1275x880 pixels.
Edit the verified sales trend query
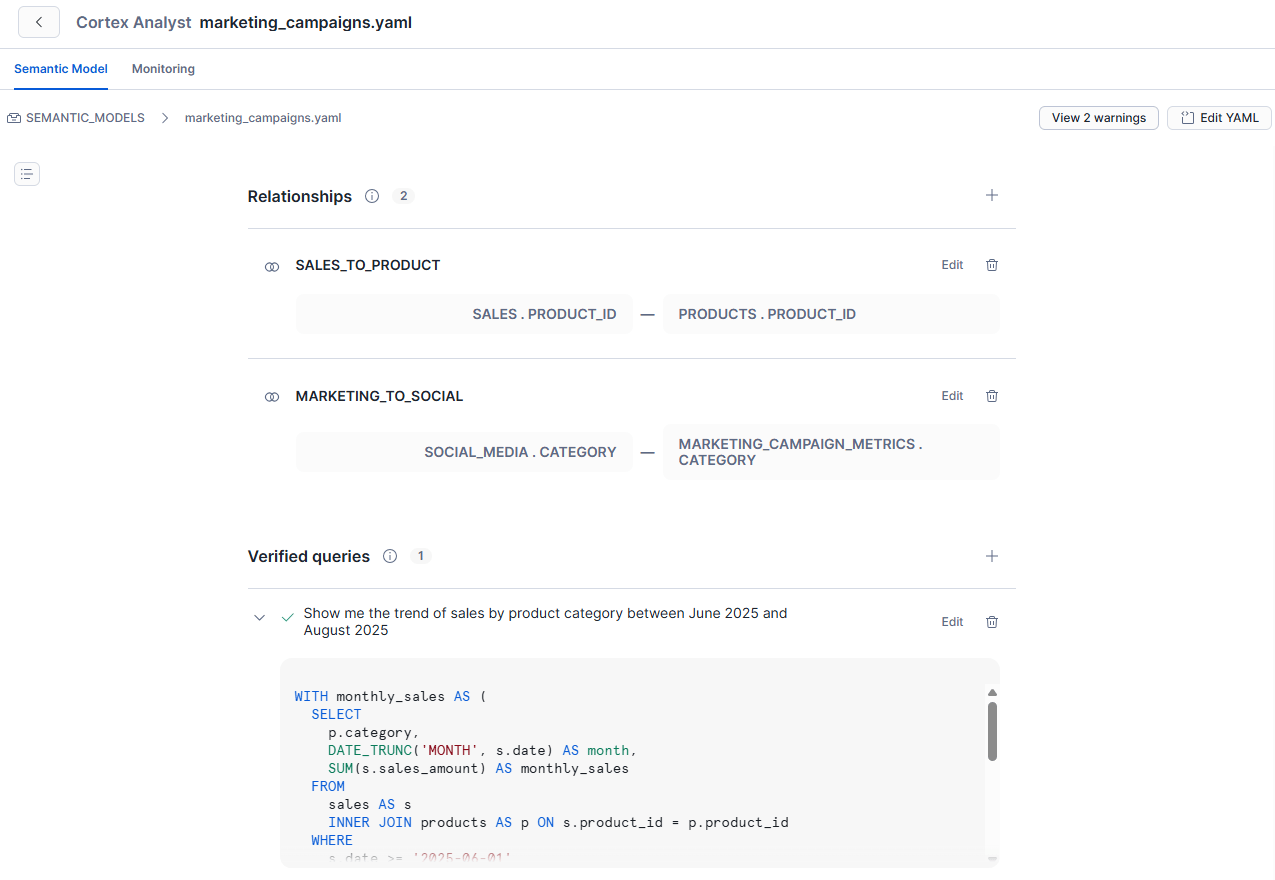tap(952, 622)
